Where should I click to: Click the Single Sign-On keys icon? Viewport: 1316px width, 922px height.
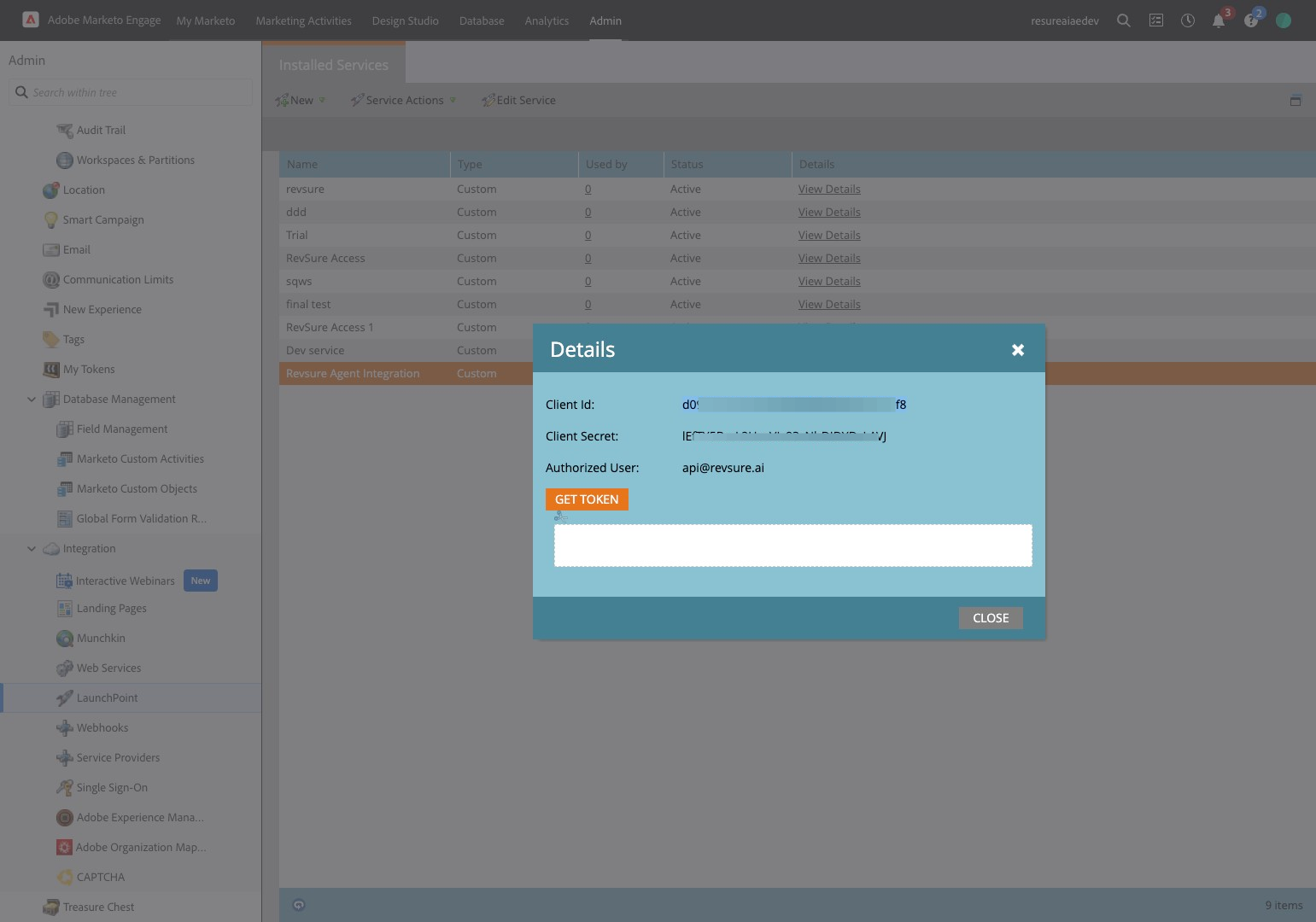click(65, 787)
